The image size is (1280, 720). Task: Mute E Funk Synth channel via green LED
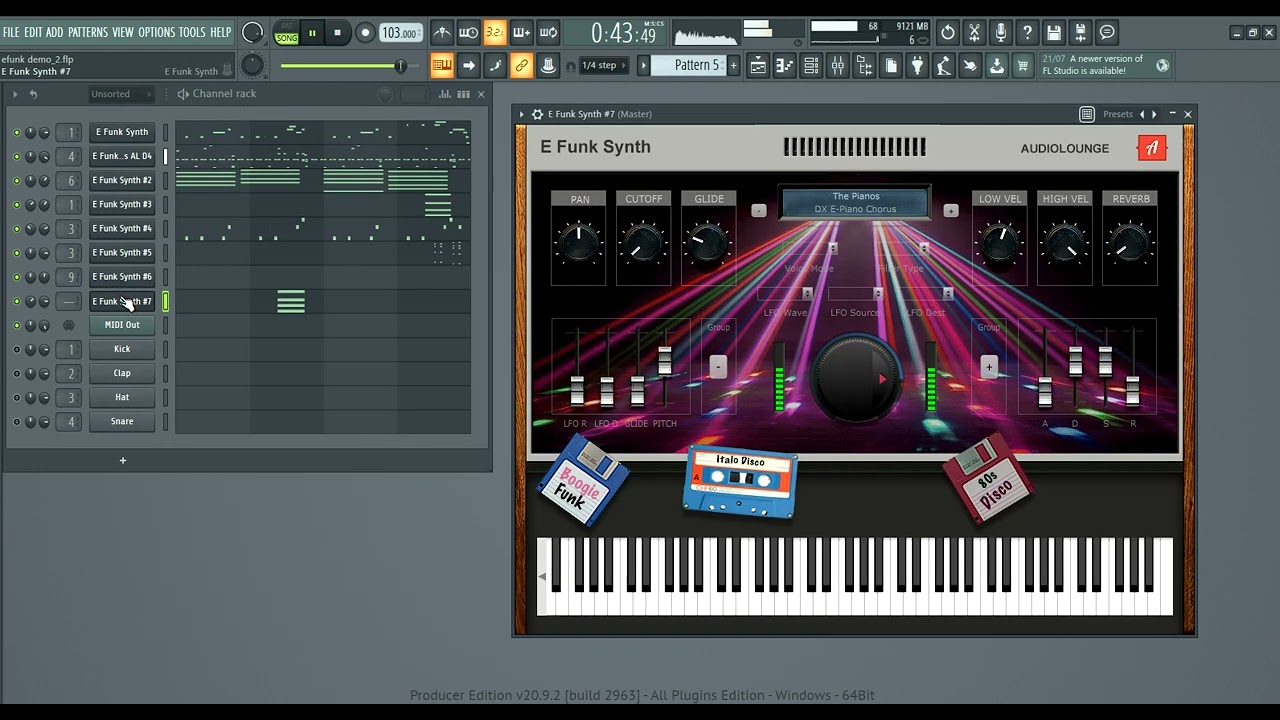(16, 132)
